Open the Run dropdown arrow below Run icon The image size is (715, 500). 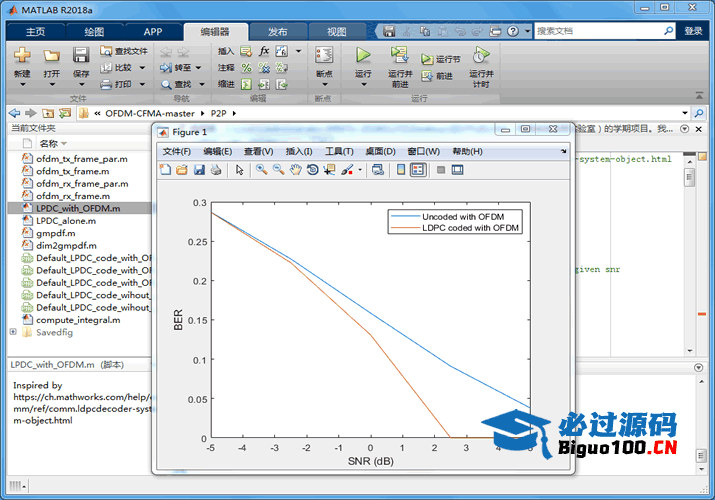click(363, 84)
